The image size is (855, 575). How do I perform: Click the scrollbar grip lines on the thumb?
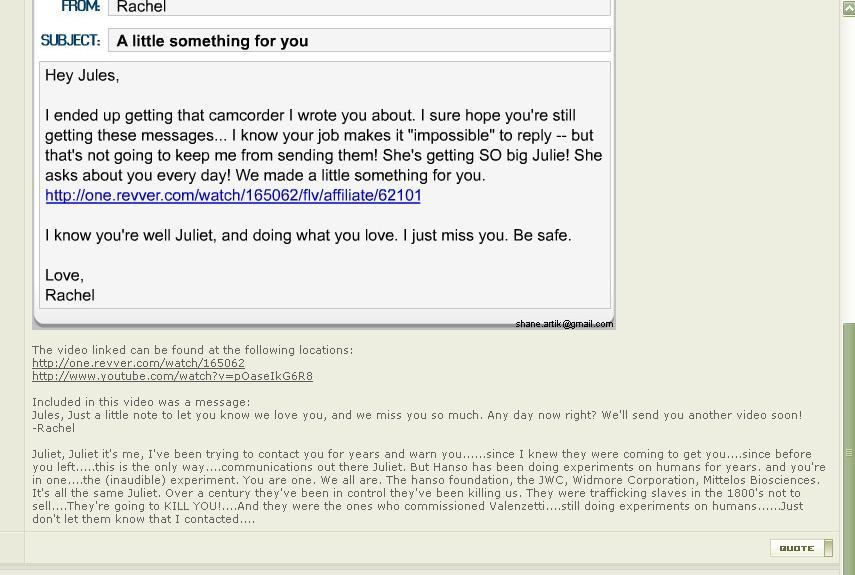click(x=849, y=452)
